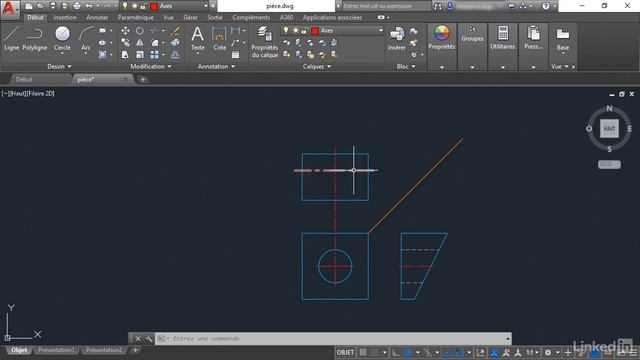Viewport: 640px width, 360px height.
Task: Click the Move (Déplacer) tool icon
Action: [125, 31]
